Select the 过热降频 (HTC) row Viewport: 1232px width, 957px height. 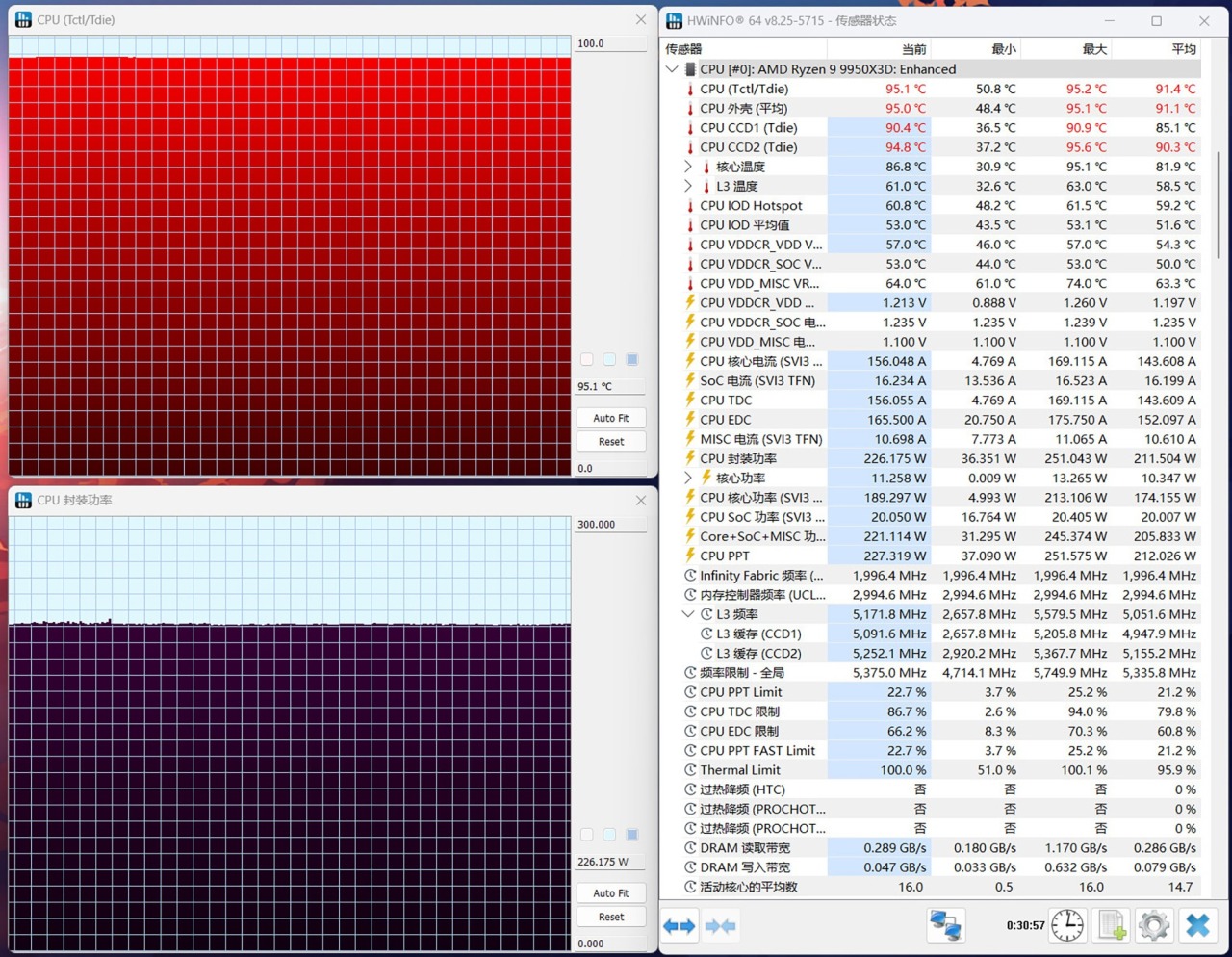point(932,789)
